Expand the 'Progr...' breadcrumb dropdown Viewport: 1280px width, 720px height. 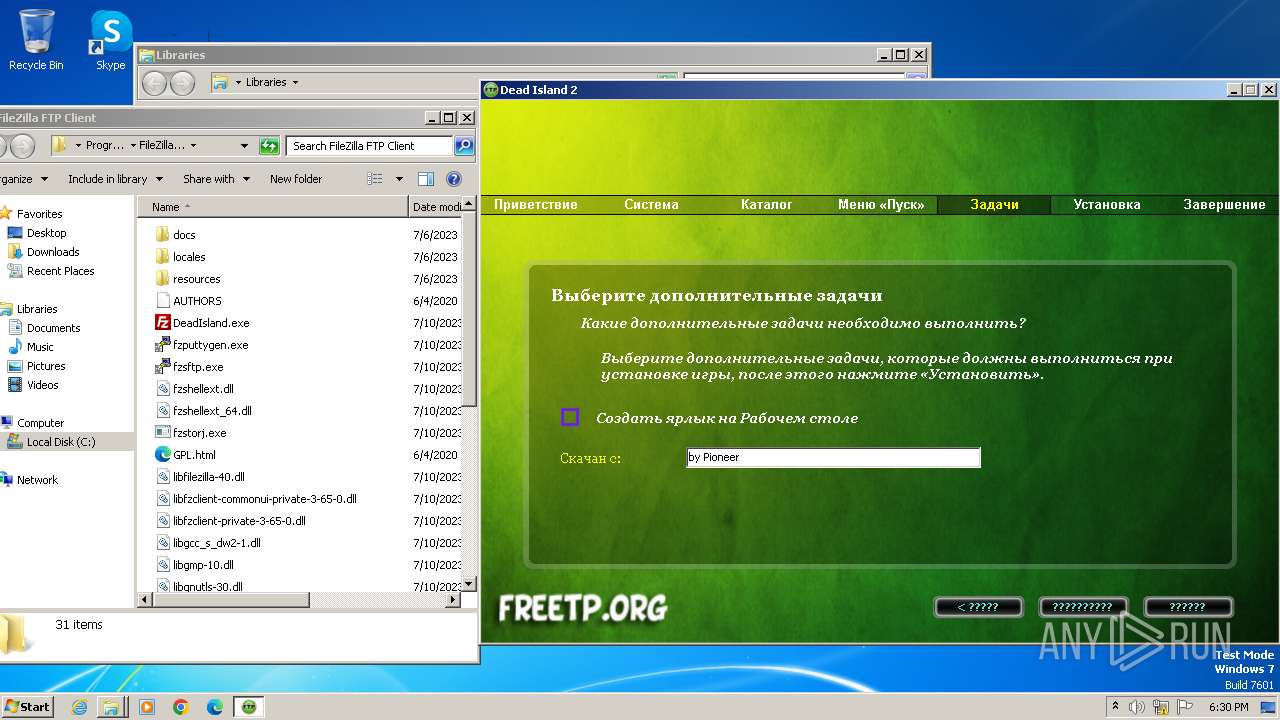click(132, 145)
